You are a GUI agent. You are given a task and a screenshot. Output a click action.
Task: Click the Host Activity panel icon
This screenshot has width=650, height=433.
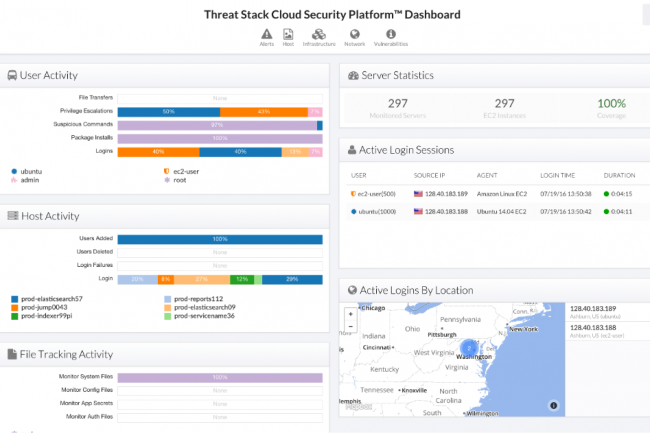pyautogui.click(x=13, y=216)
